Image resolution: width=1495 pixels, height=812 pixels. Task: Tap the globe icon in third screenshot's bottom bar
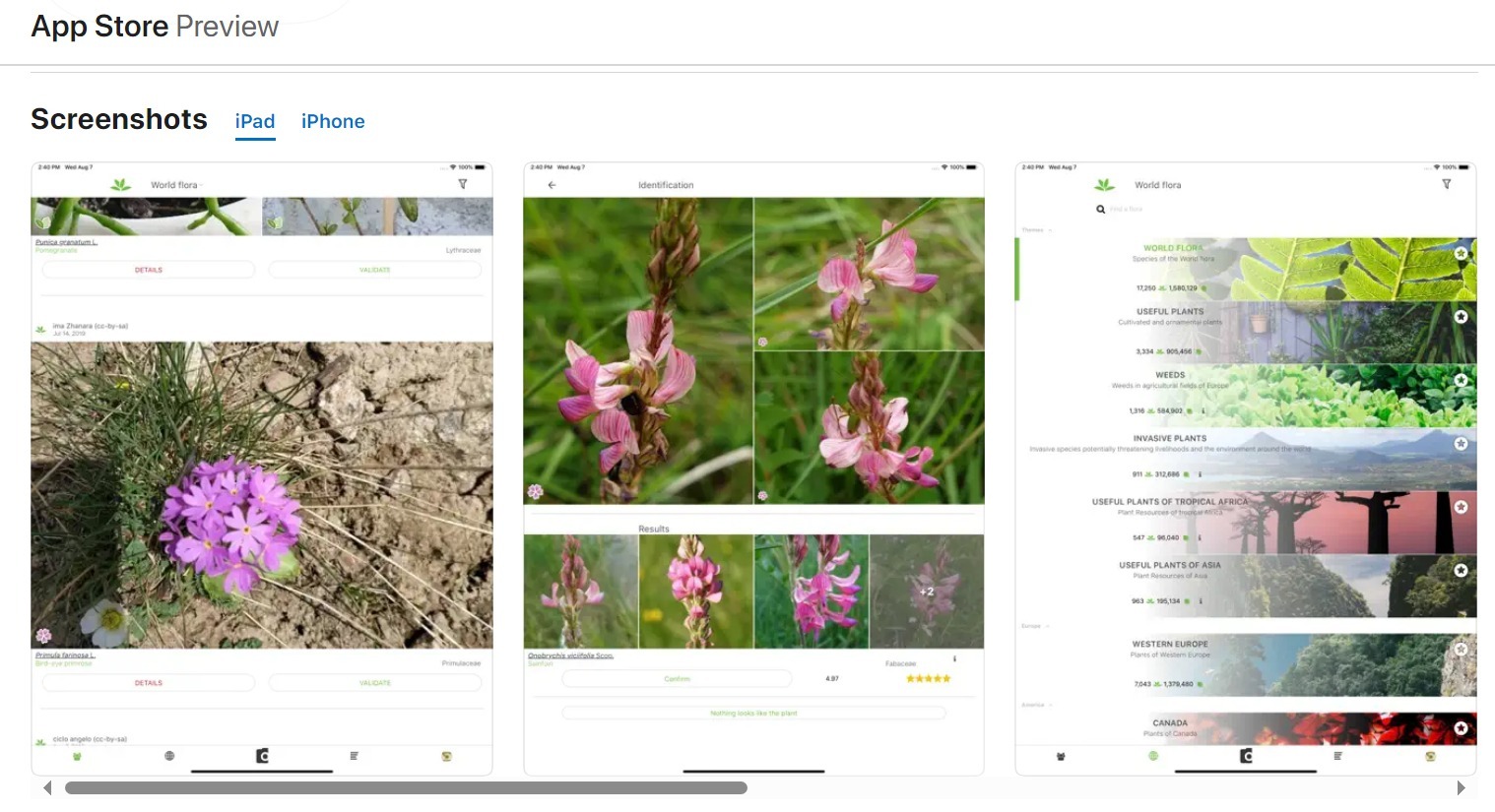tap(1153, 756)
